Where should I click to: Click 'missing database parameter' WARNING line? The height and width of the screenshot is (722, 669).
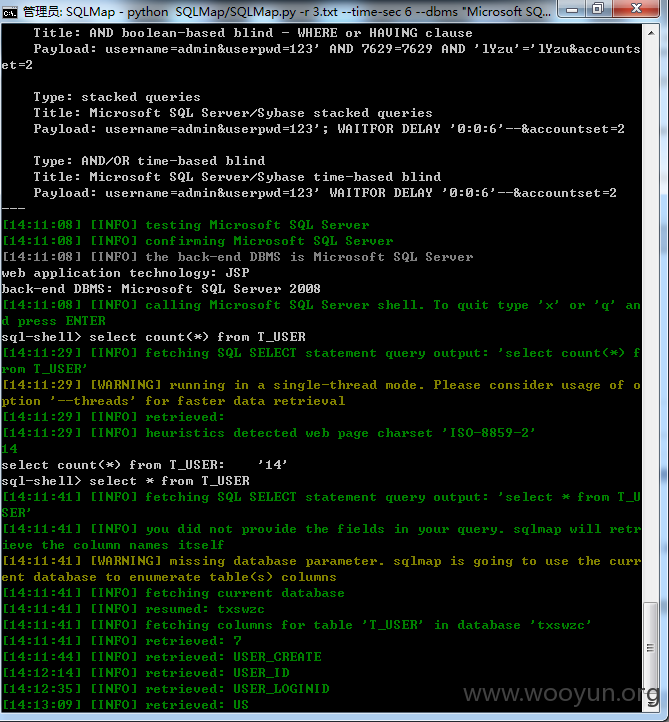[x=321, y=569]
